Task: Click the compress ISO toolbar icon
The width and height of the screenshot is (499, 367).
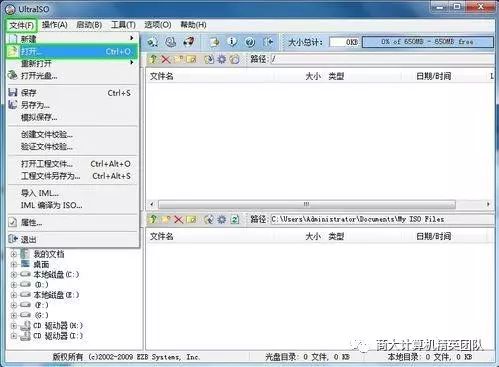Action: tap(153, 42)
